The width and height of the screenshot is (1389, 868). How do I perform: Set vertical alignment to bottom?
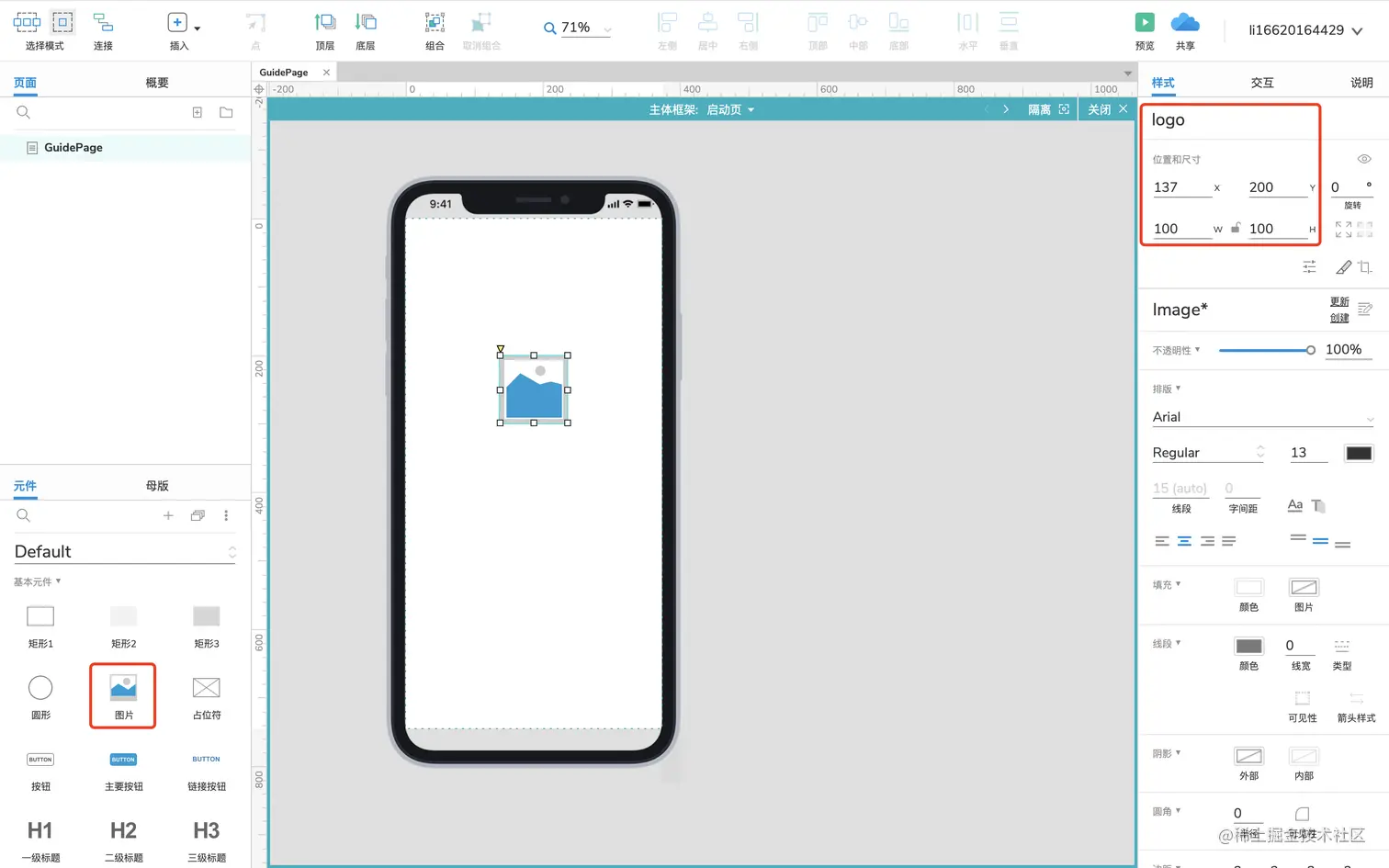[1343, 544]
